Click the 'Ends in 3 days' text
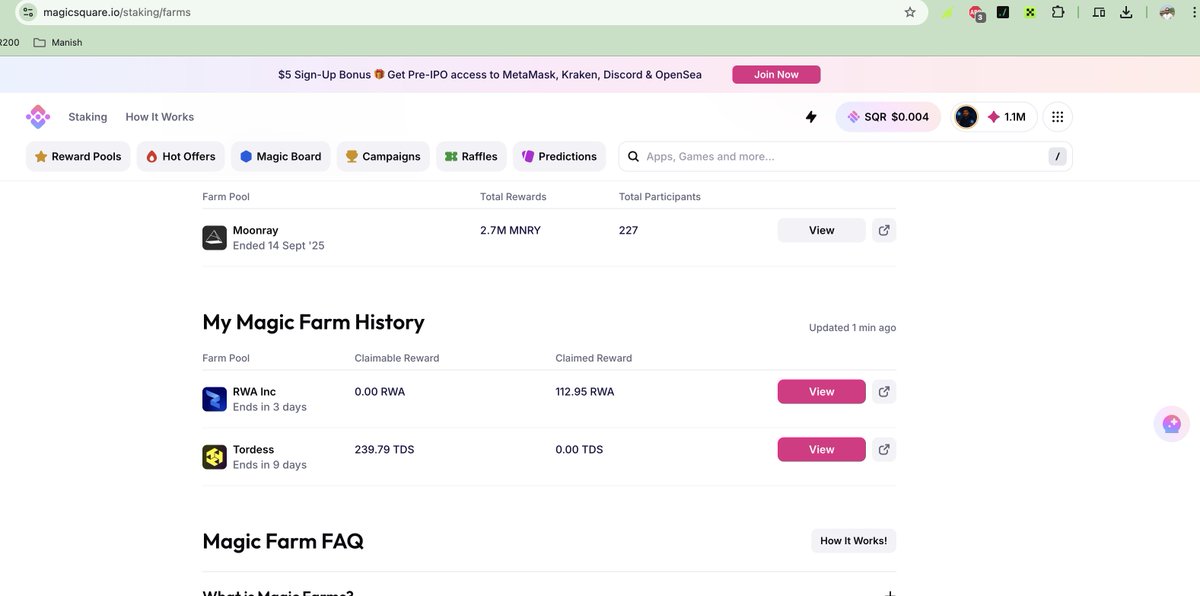The height and width of the screenshot is (596, 1200). (x=270, y=407)
